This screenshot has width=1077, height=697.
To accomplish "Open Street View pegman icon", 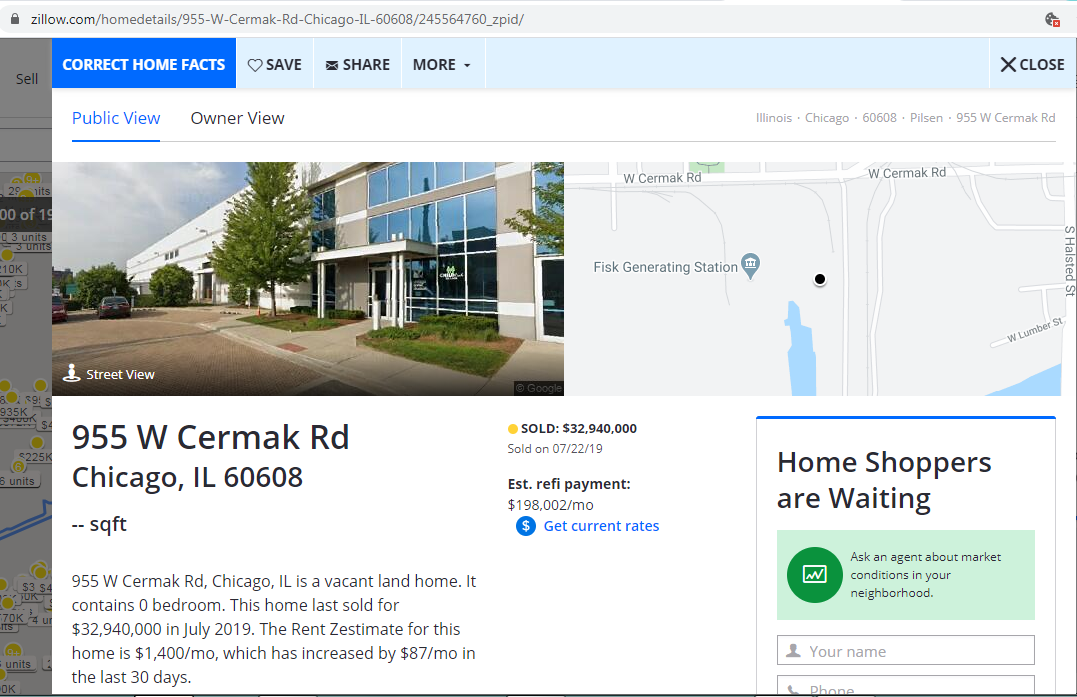I will 71,373.
